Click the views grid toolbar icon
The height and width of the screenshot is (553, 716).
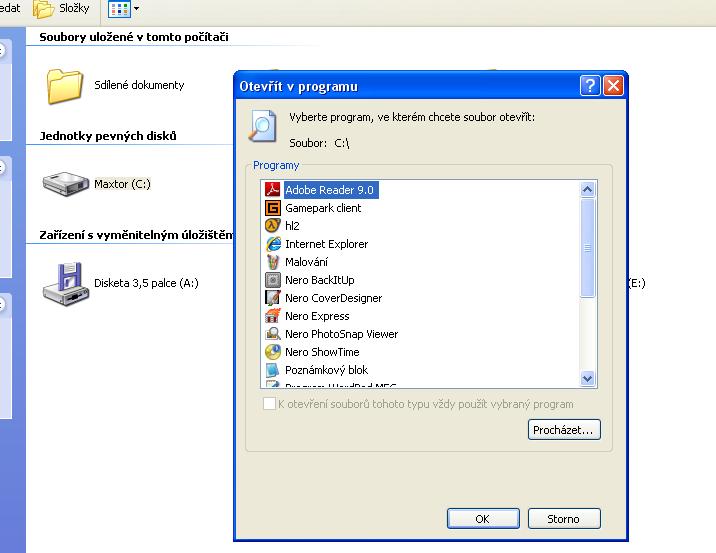tap(119, 9)
